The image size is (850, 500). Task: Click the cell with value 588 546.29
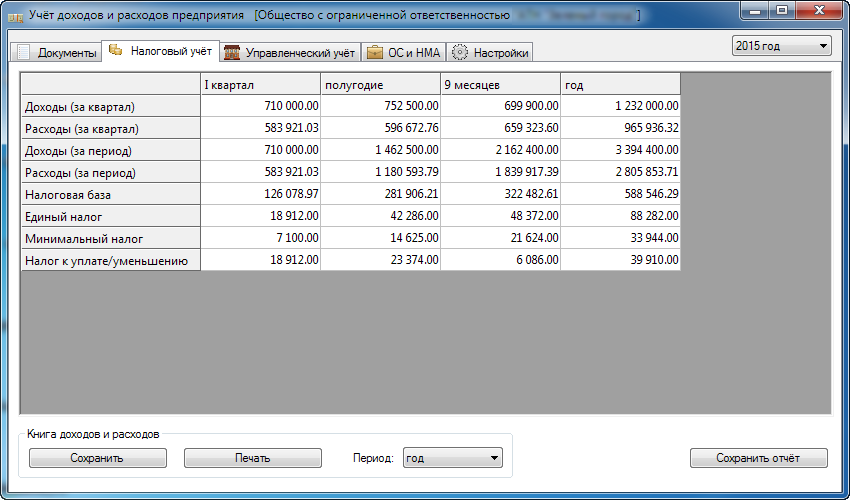pyautogui.click(x=621, y=194)
